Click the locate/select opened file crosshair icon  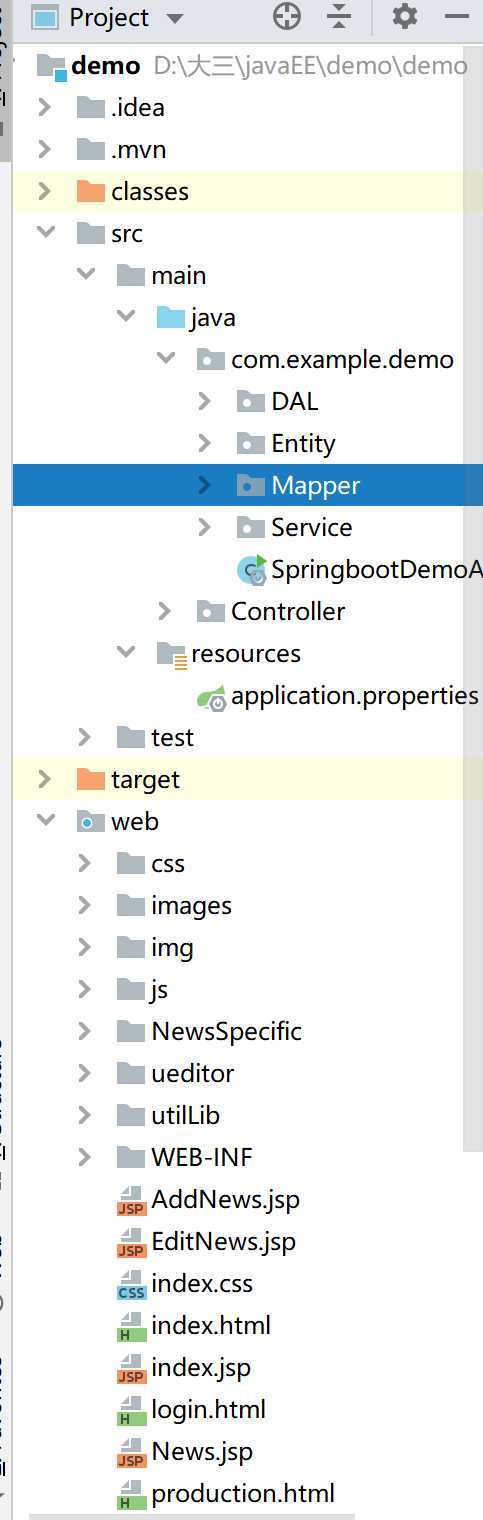pyautogui.click(x=287, y=17)
